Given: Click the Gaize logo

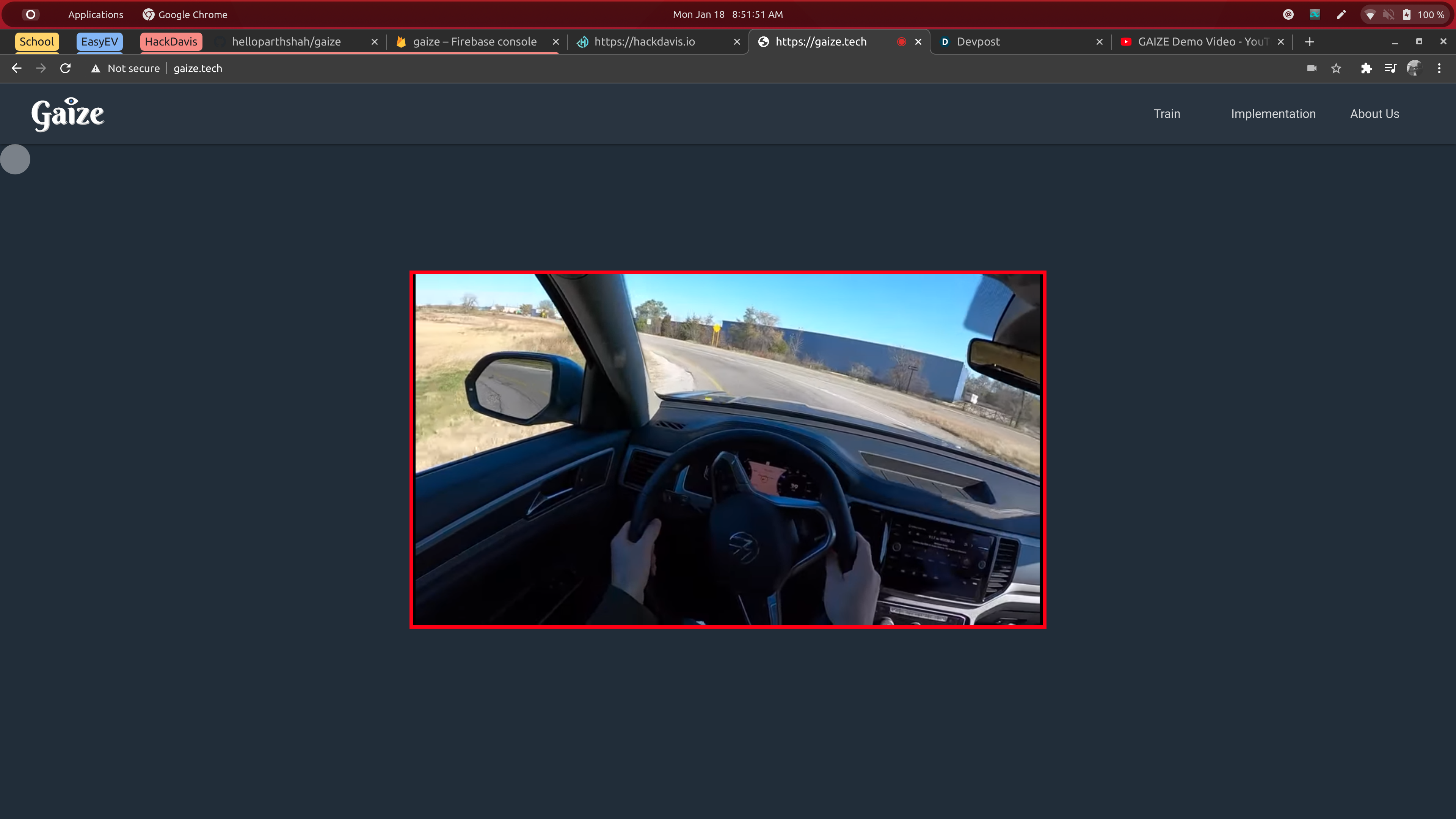Looking at the screenshot, I should 67,114.
